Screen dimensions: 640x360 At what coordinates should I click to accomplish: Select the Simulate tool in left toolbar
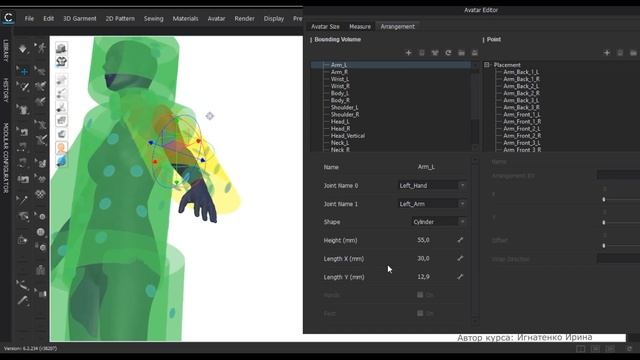point(22,49)
